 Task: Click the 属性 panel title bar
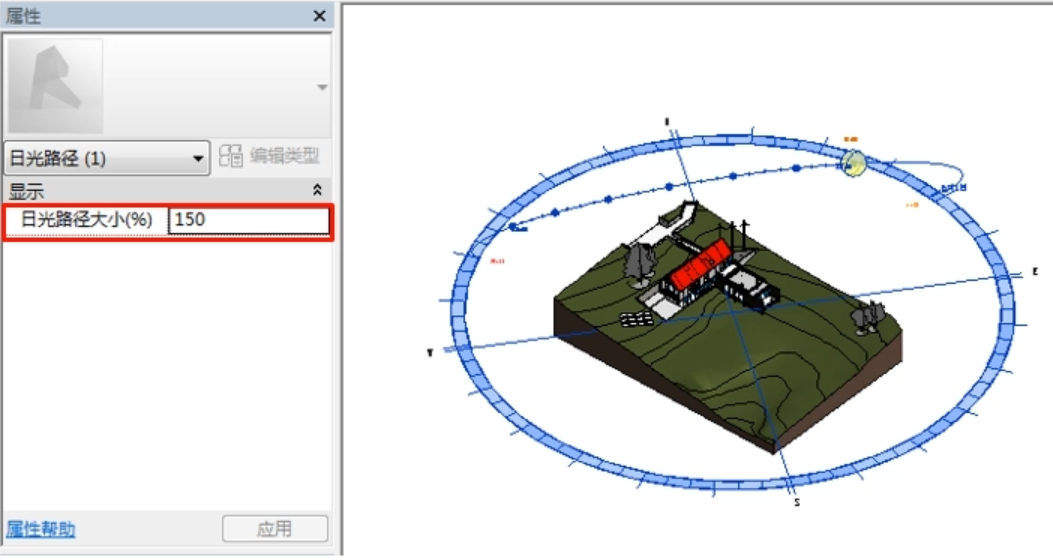tap(150, 16)
